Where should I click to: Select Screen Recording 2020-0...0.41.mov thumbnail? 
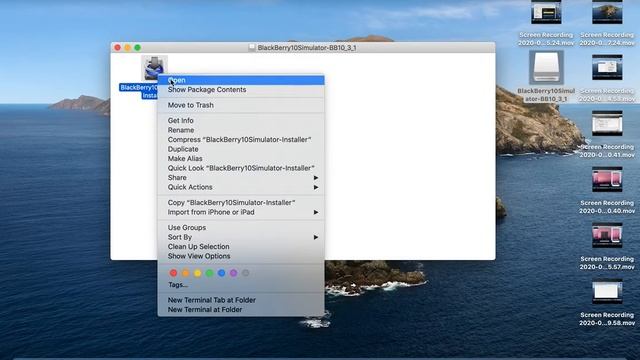coord(607,123)
